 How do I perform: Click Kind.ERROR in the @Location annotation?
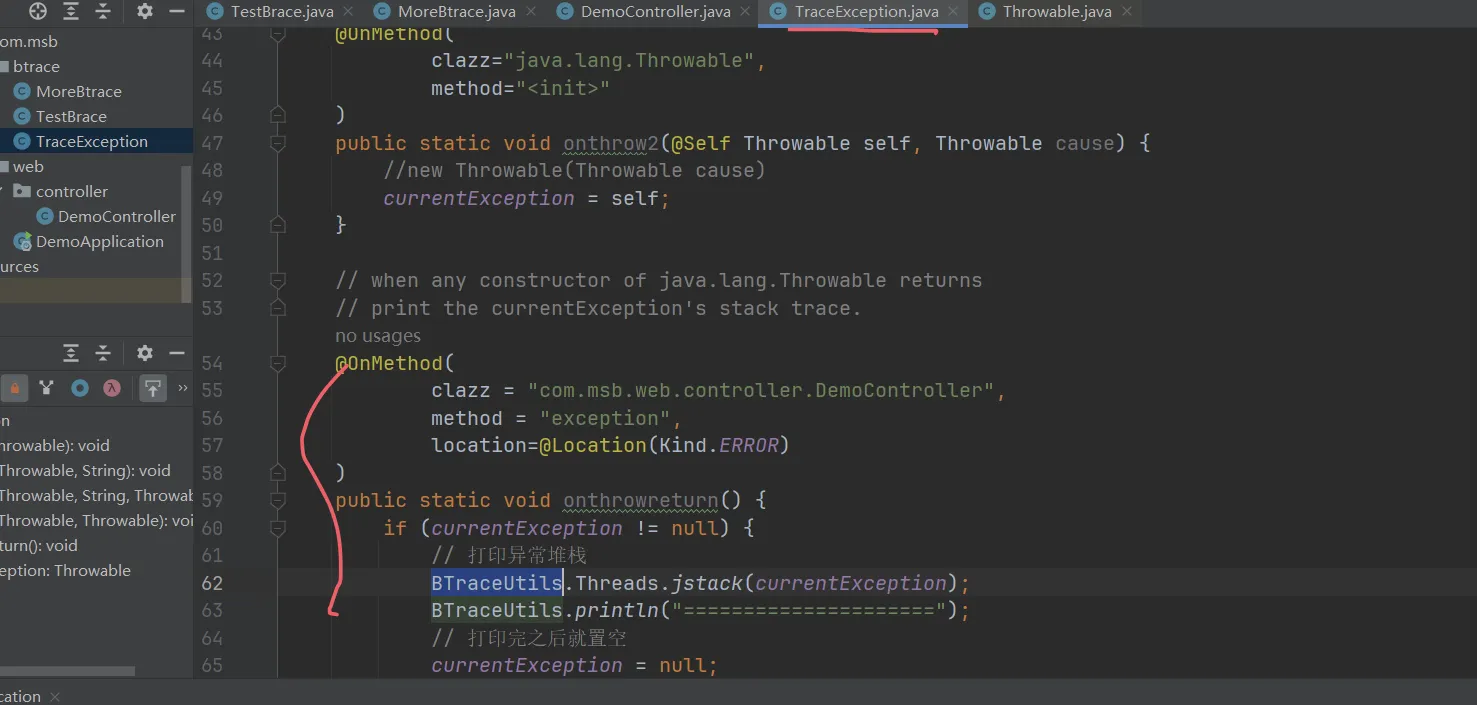click(x=719, y=445)
